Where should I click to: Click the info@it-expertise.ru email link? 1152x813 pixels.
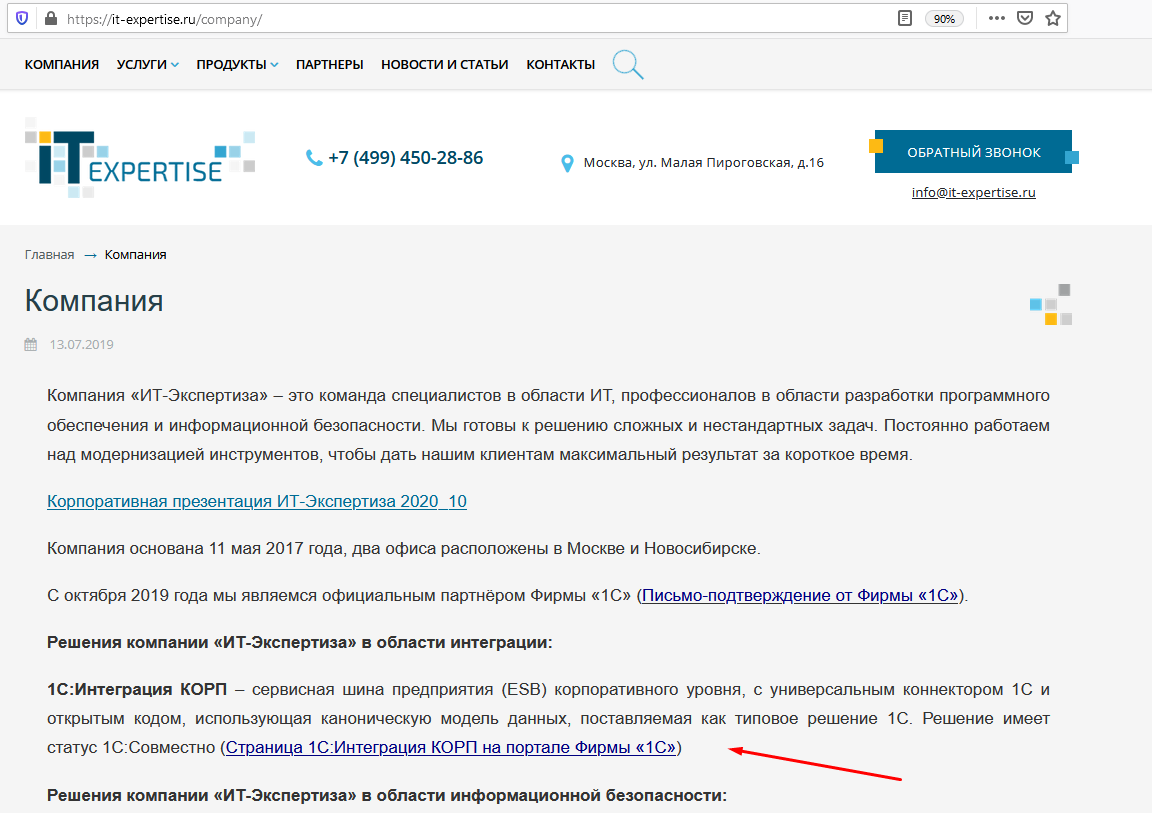[973, 192]
